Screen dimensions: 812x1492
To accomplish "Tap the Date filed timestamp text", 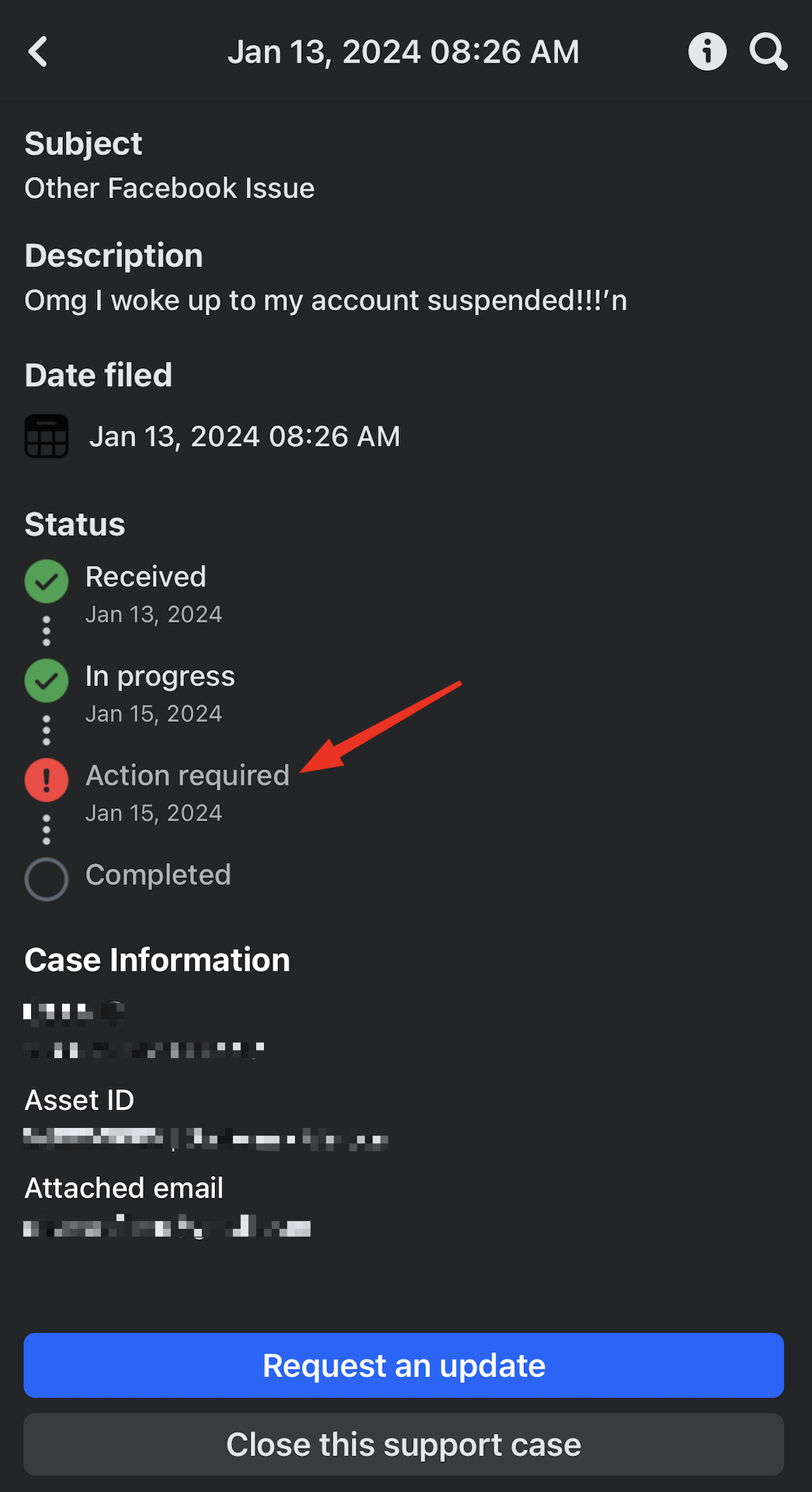I will [245, 436].
